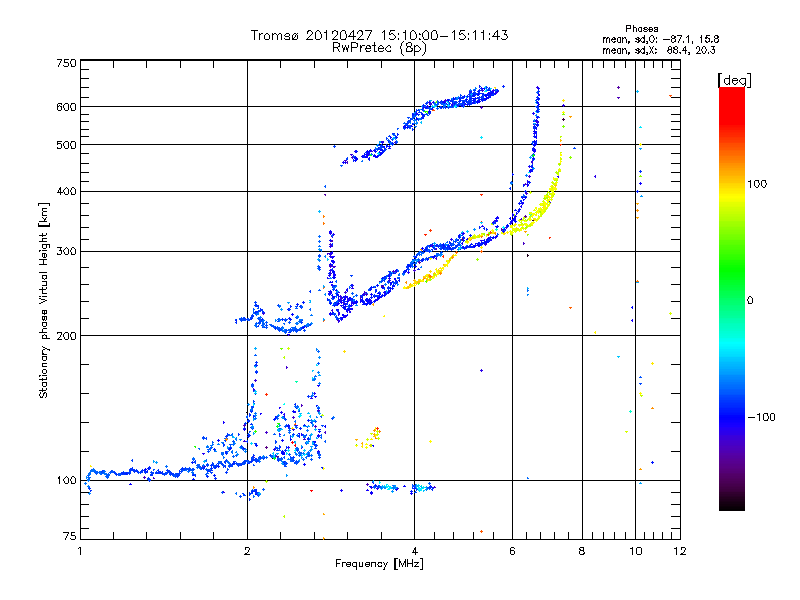Pick the green region of the colorbar
The image size is (800, 600).
[x=732, y=270]
